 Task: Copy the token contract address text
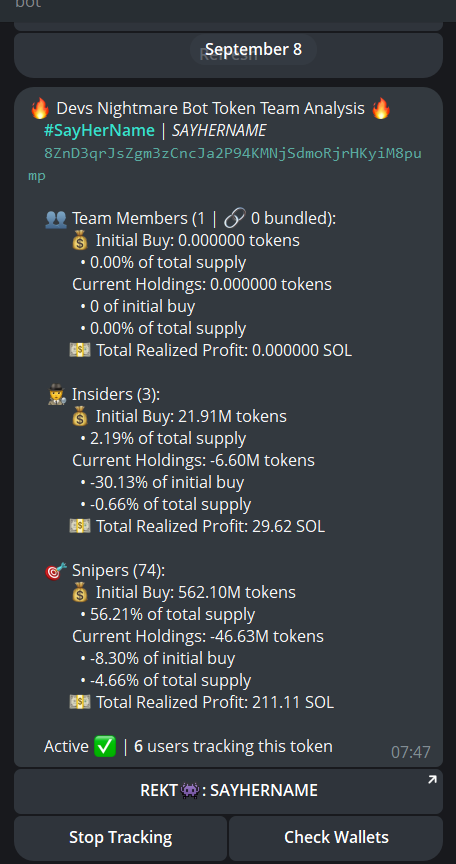click(x=225, y=164)
